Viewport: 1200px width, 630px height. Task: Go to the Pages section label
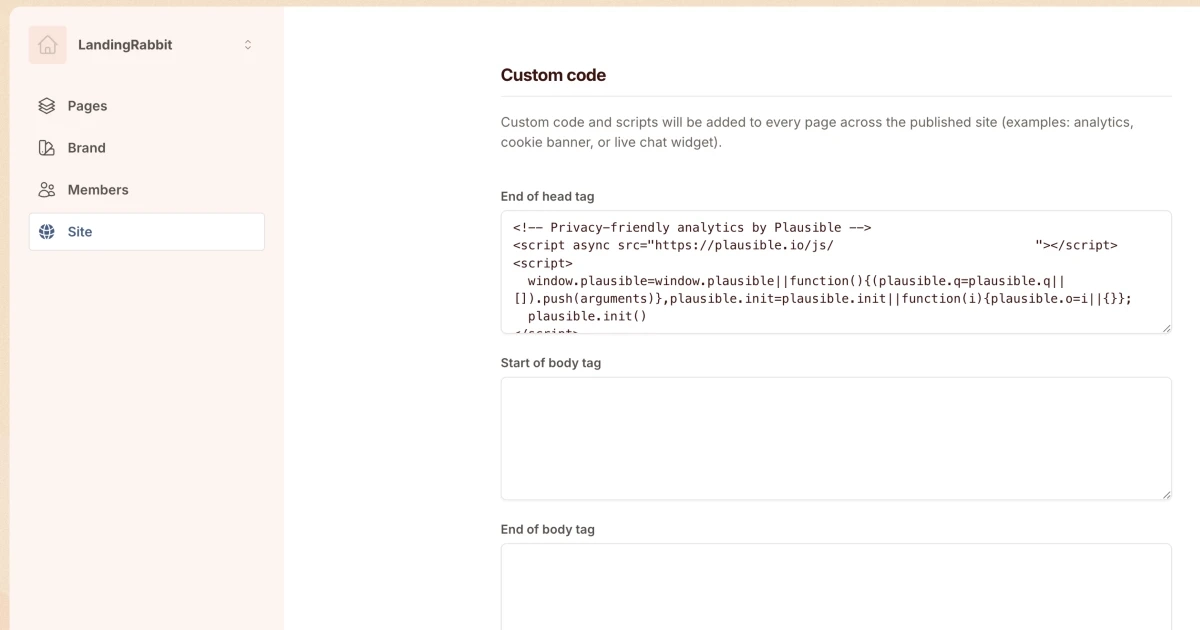[87, 106]
